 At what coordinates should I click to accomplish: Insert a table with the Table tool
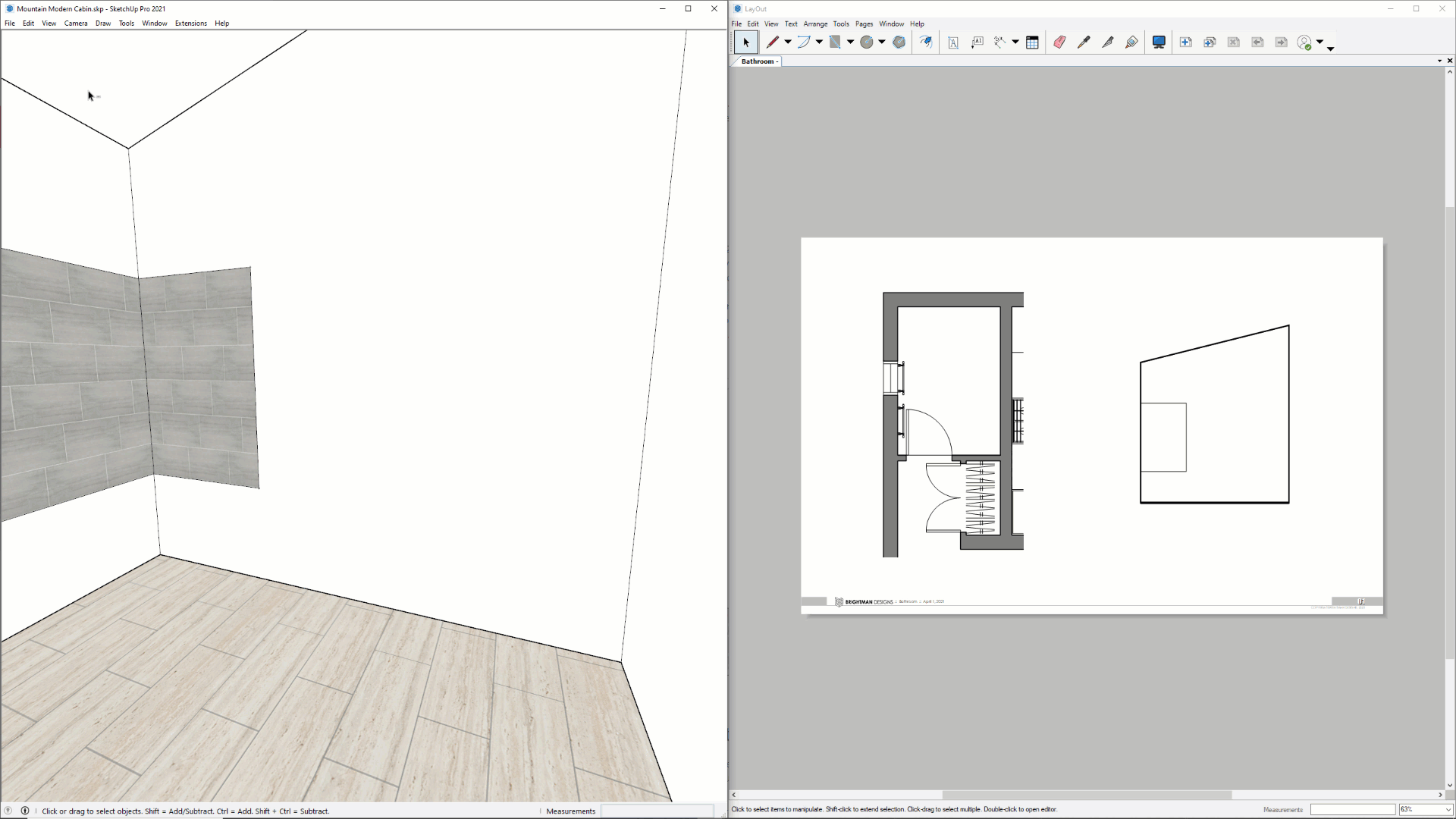(x=1033, y=42)
